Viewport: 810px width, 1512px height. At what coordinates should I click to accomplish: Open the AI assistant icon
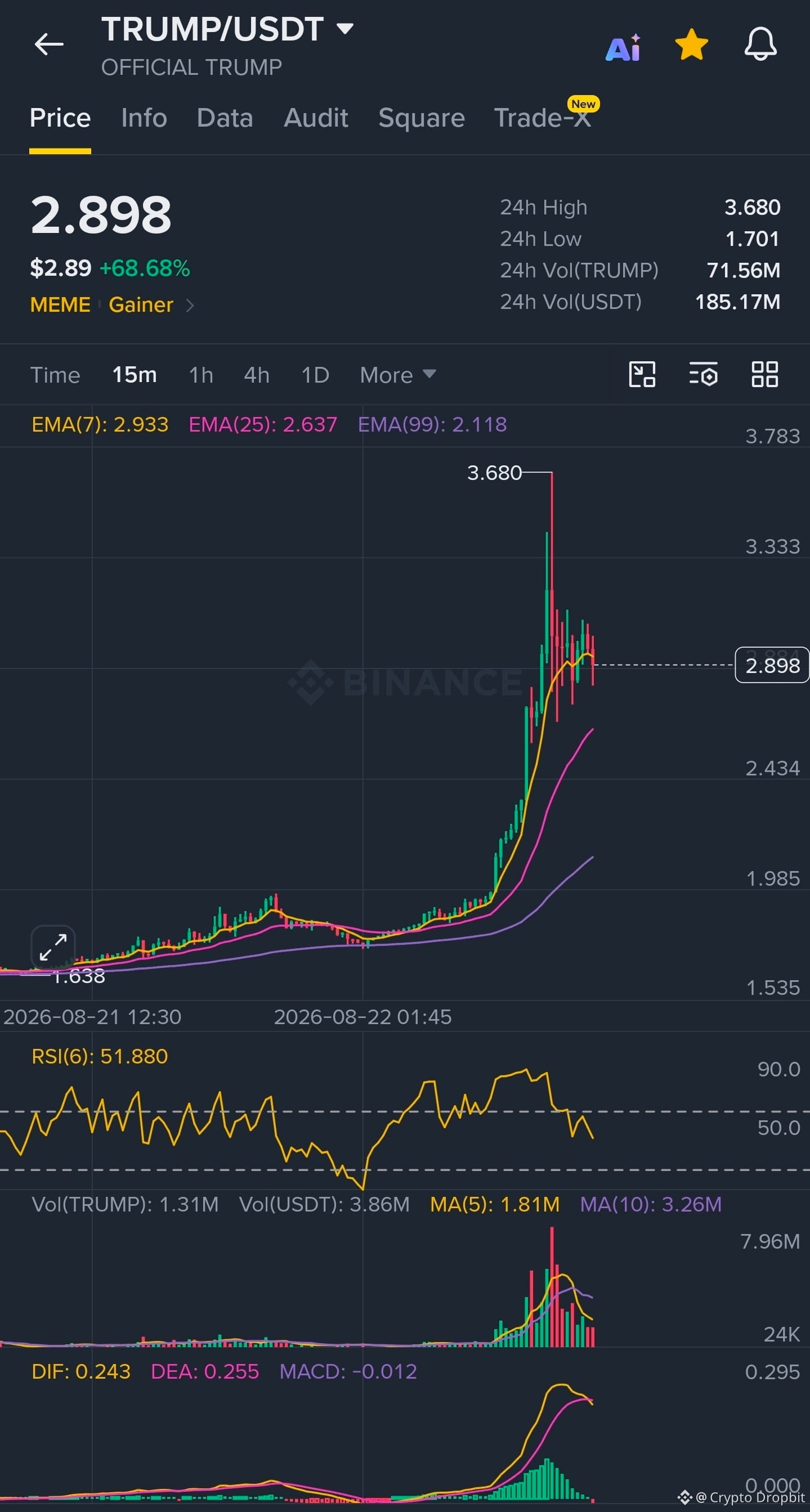(623, 47)
